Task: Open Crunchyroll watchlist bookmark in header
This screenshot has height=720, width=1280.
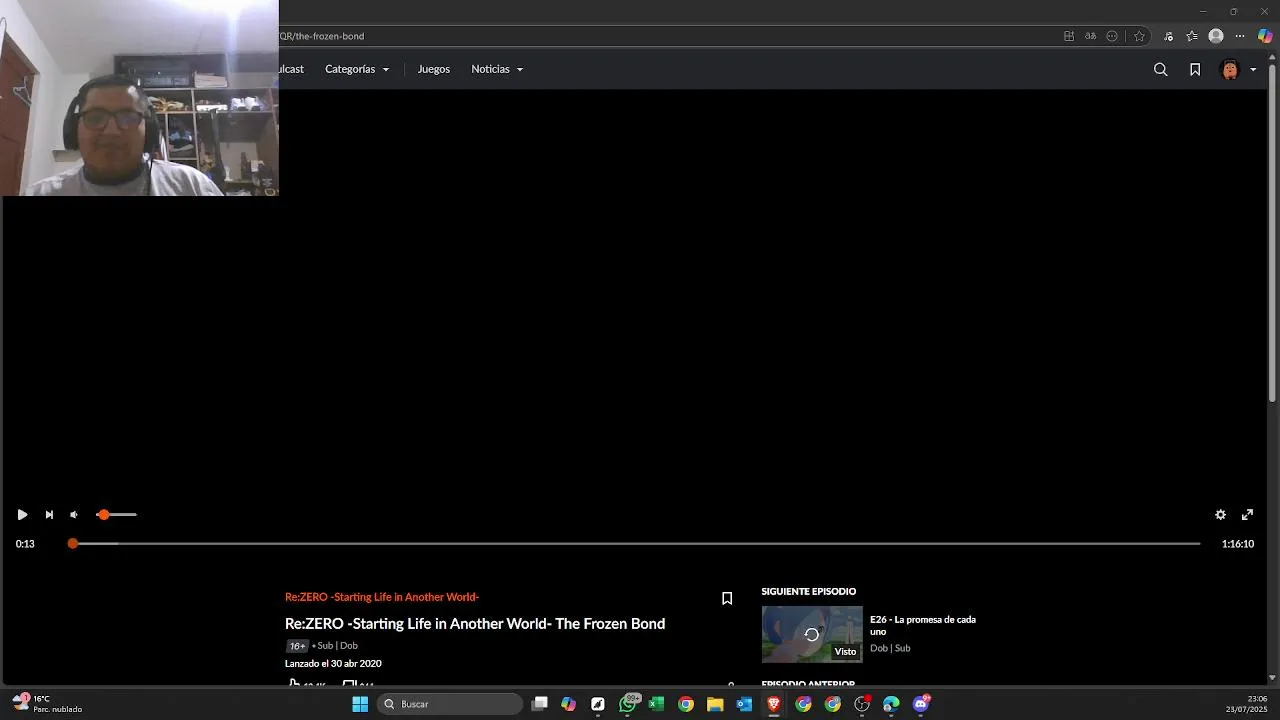Action: coord(1195,69)
